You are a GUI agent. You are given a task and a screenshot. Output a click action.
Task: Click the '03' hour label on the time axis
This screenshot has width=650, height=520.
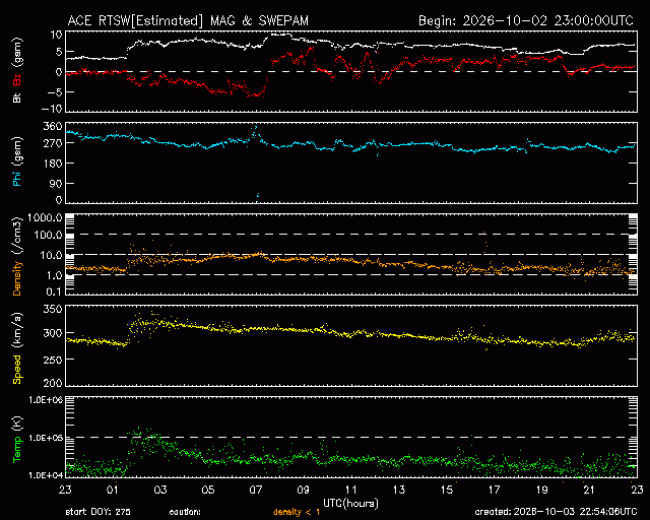coord(160,490)
